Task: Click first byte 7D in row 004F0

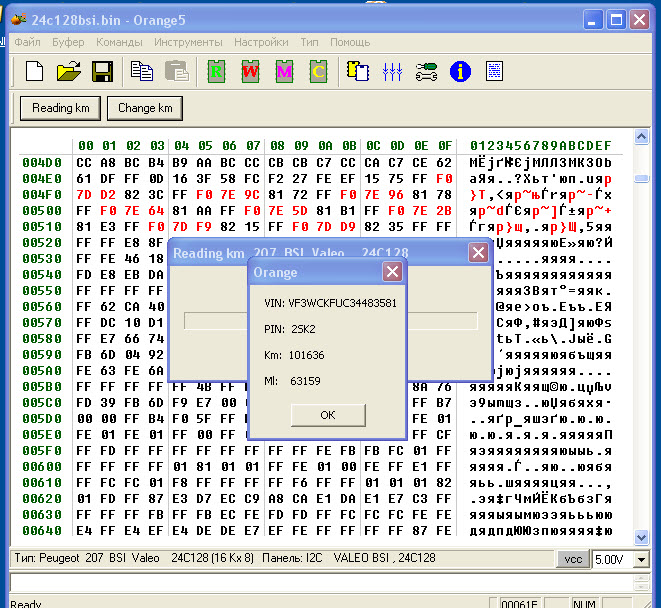Action: coord(84,195)
